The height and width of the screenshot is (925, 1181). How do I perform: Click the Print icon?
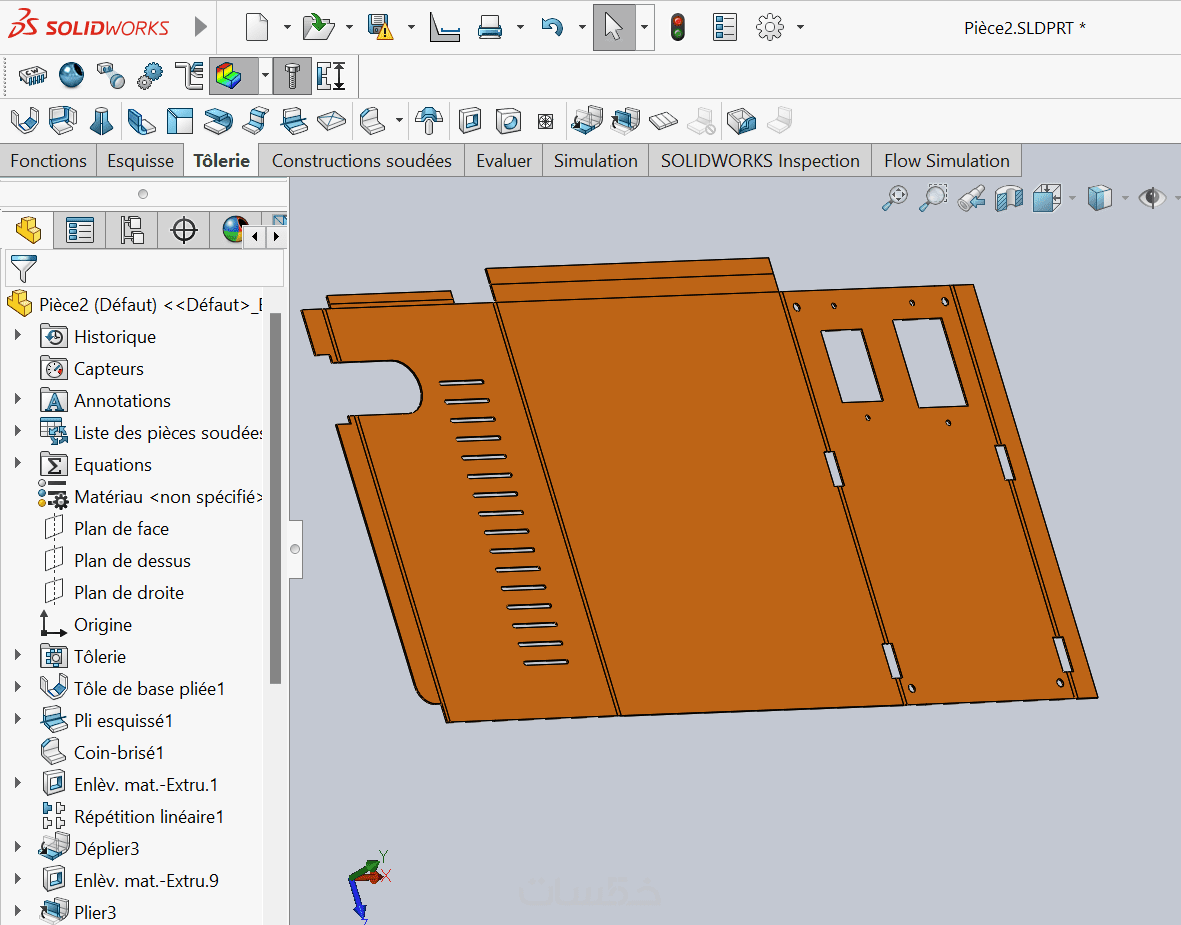(x=490, y=27)
